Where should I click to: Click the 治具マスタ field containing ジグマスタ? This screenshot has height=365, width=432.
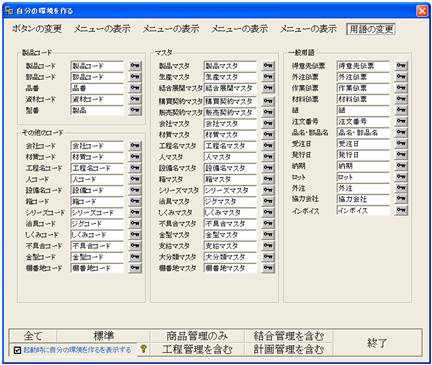[x=230, y=201]
